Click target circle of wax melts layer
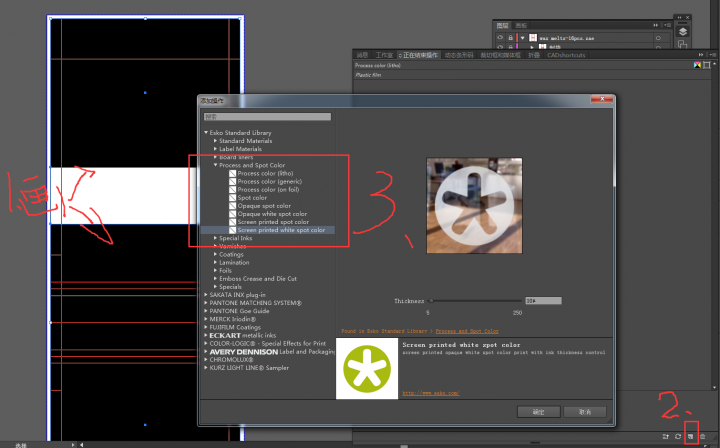This screenshot has height=448, width=720. [657, 37]
